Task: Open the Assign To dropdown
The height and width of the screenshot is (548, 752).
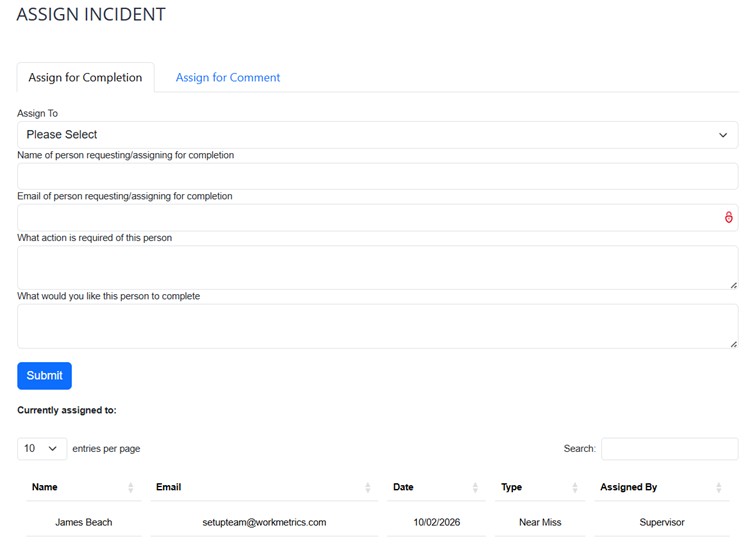Action: 377,135
